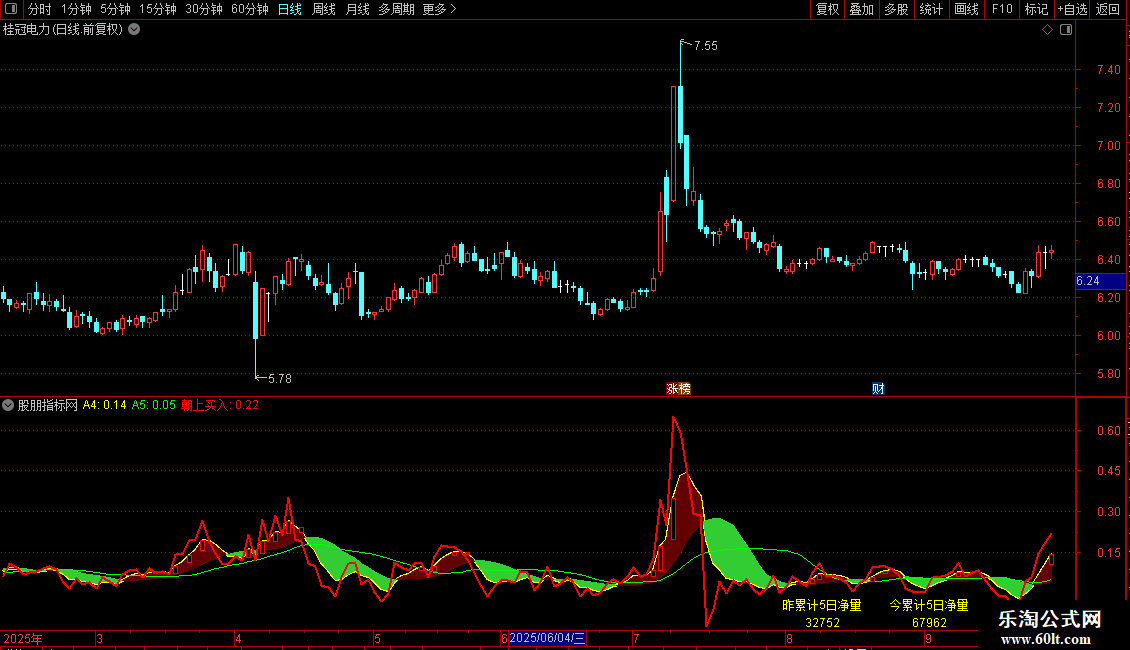Click the 2025/06/04/三 date marker

click(x=547, y=638)
